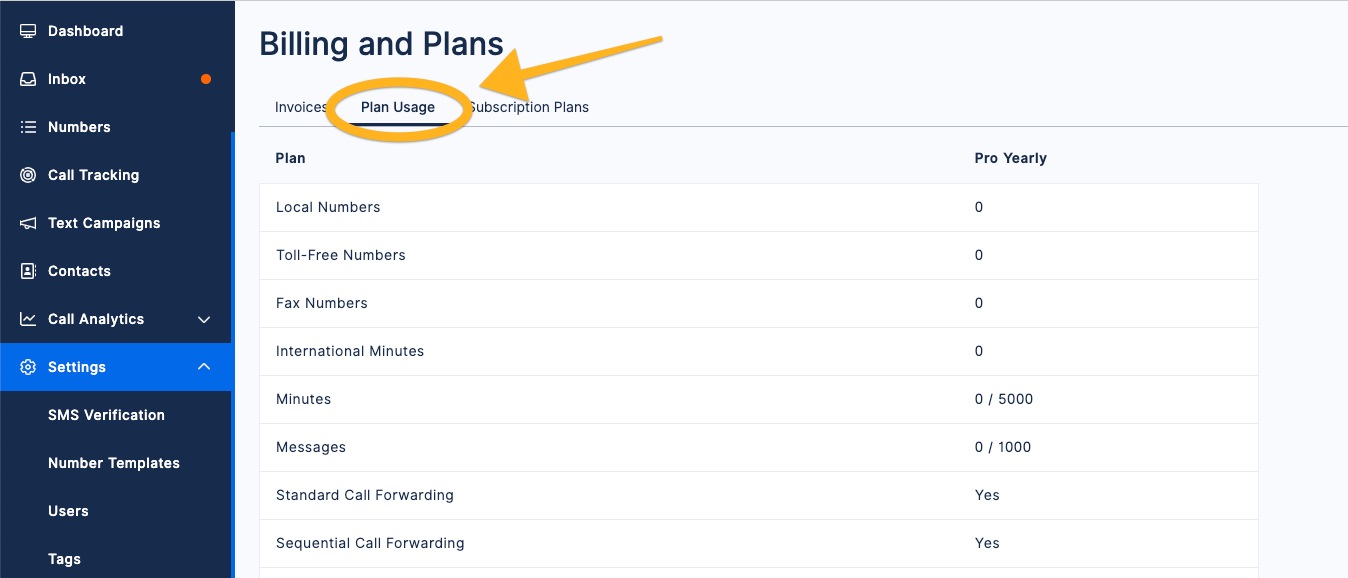Click the Call Tracking target icon

[x=28, y=175]
